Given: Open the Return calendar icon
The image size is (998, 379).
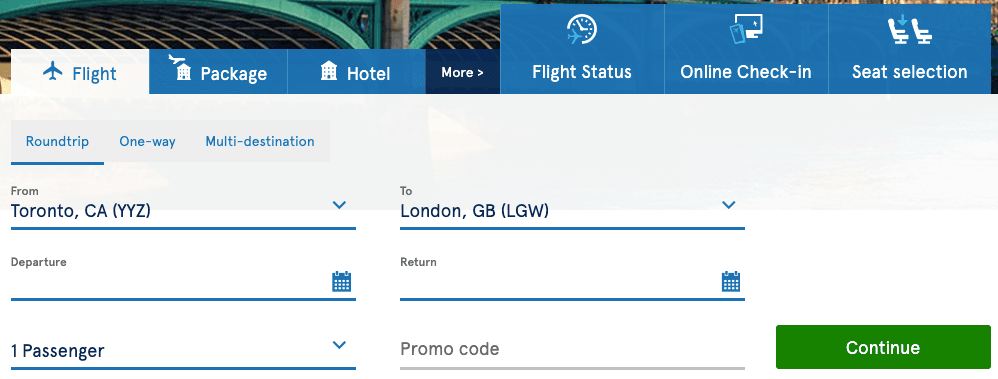Looking at the screenshot, I should pyautogui.click(x=731, y=281).
